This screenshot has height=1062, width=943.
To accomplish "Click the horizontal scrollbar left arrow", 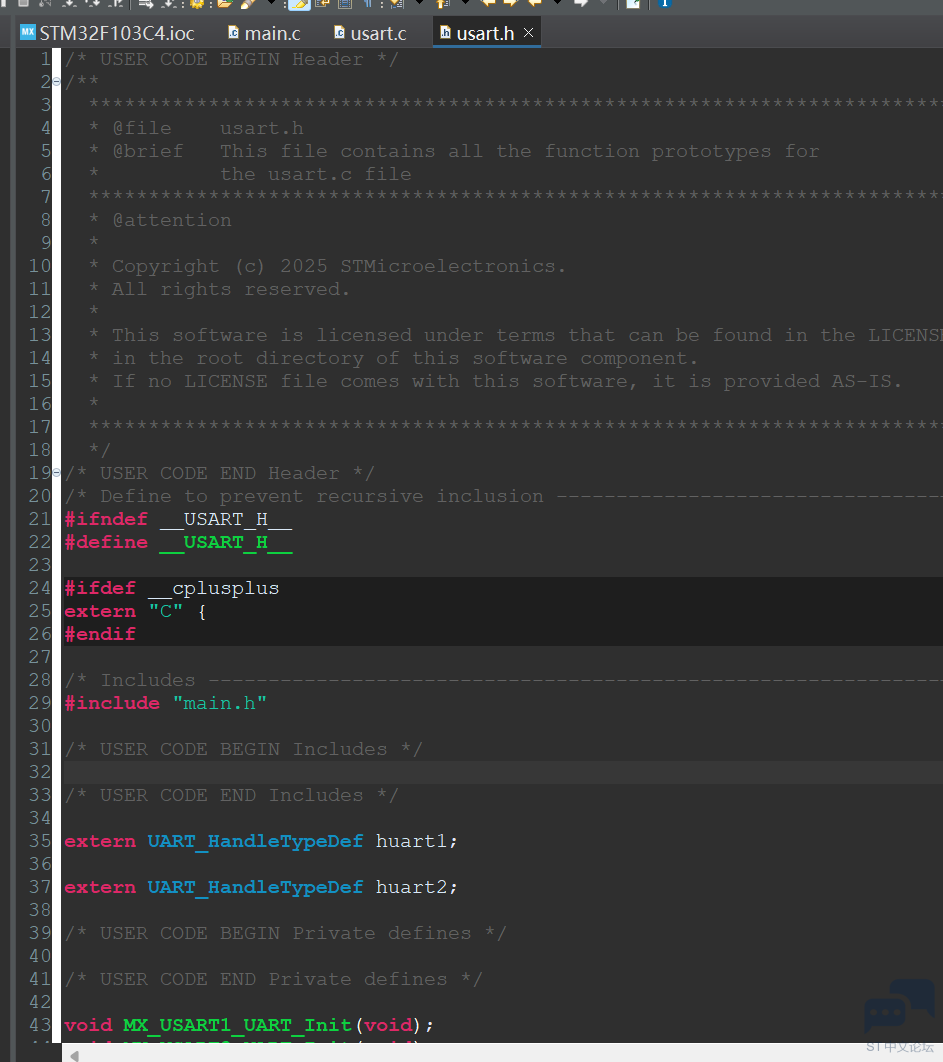I will tap(75, 1056).
